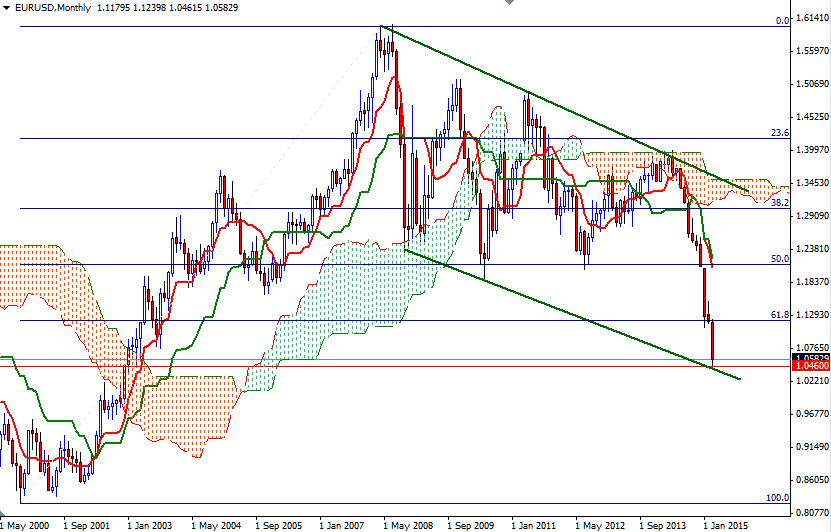Click the 1 May 2008 date label
The width and height of the screenshot is (831, 532).
[x=409, y=526]
